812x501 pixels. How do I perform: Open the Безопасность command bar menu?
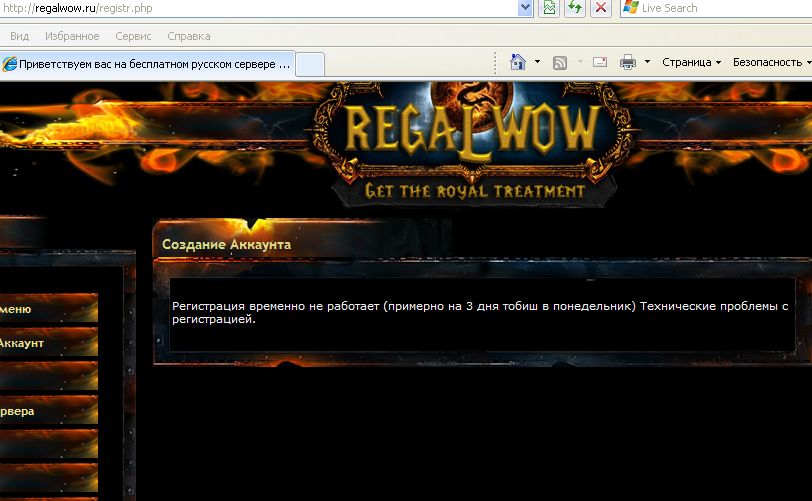[770, 62]
